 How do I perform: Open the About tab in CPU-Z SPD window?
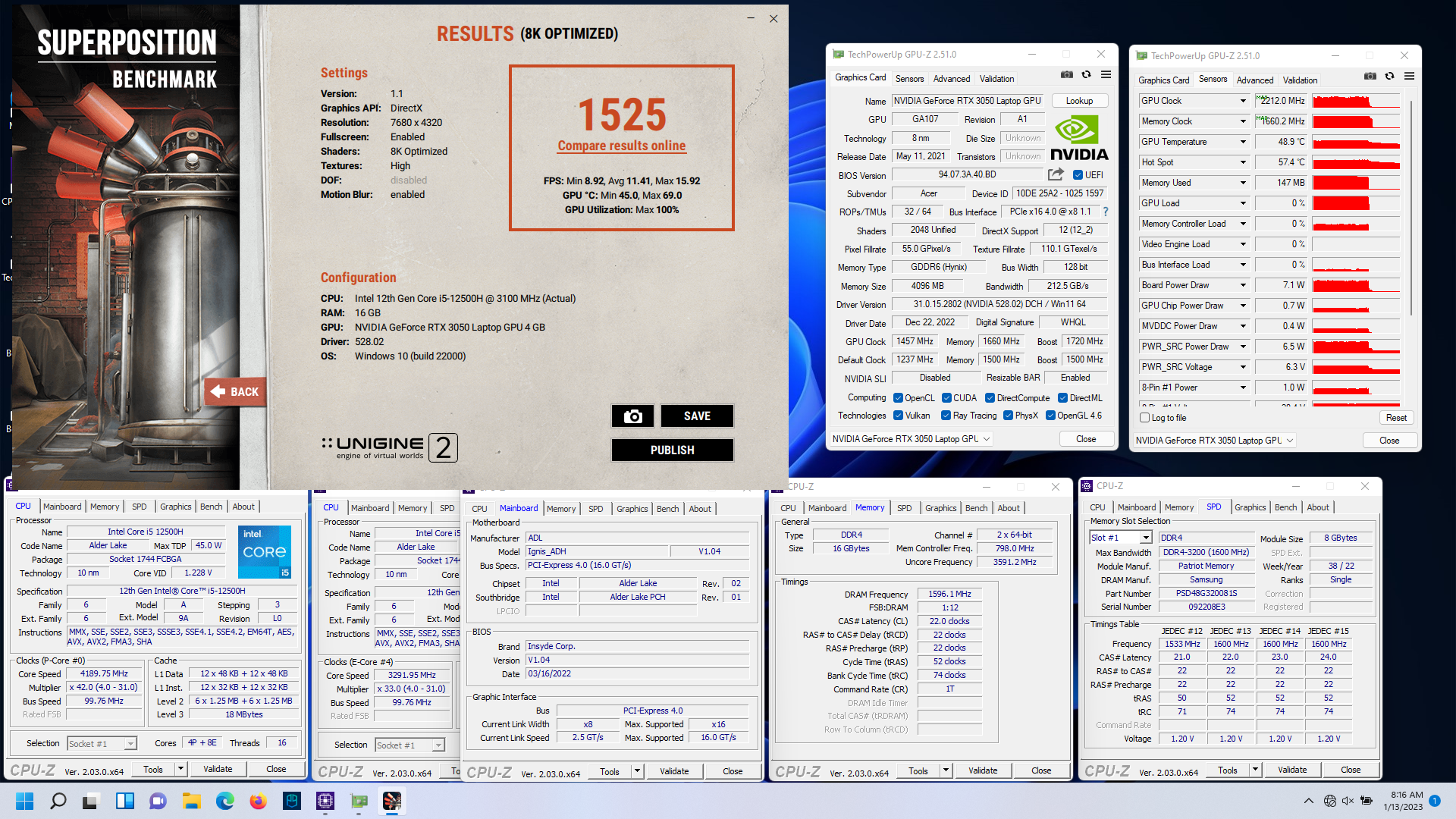(x=1317, y=507)
